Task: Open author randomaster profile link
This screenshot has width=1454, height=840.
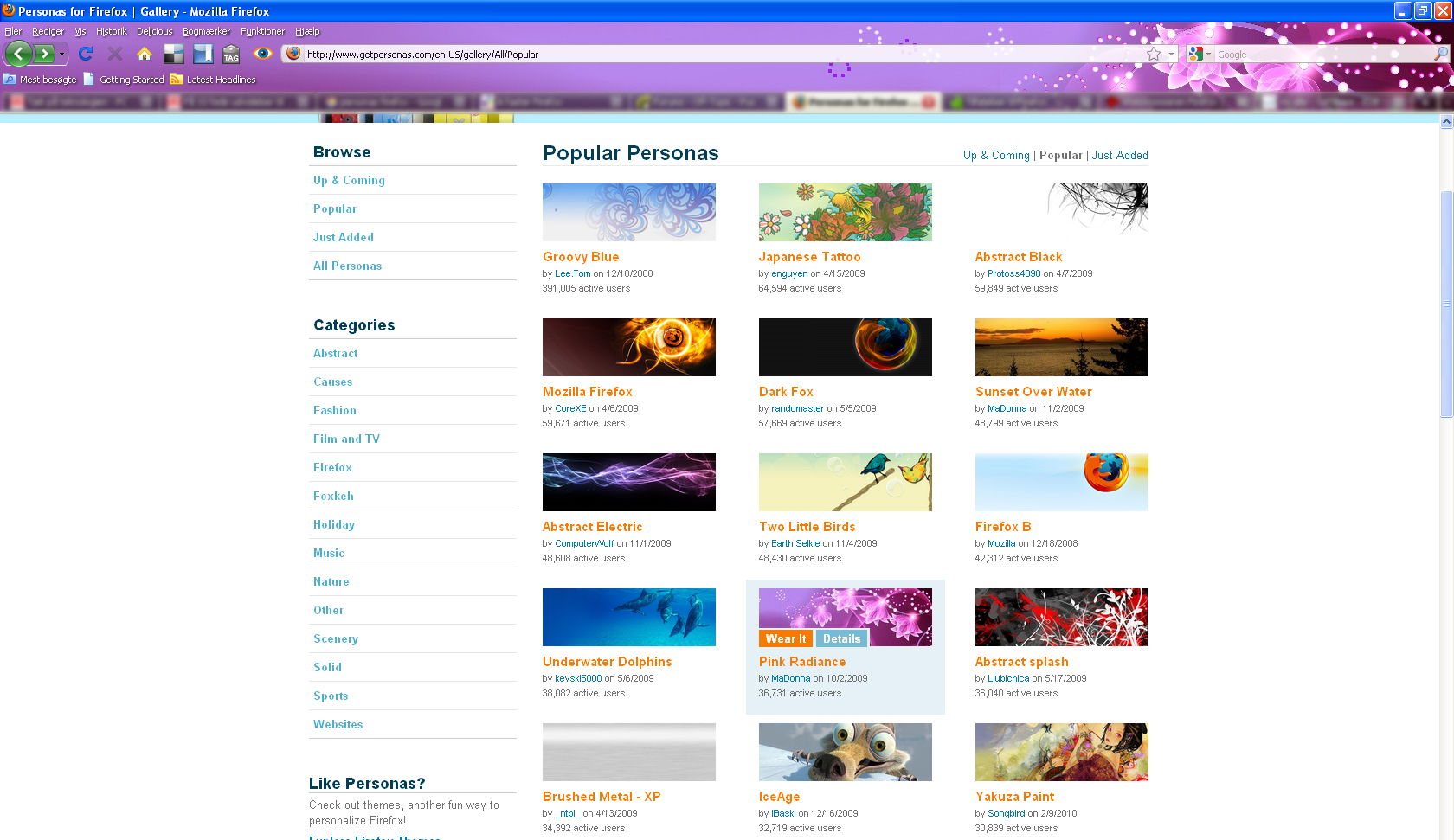Action: tap(797, 408)
